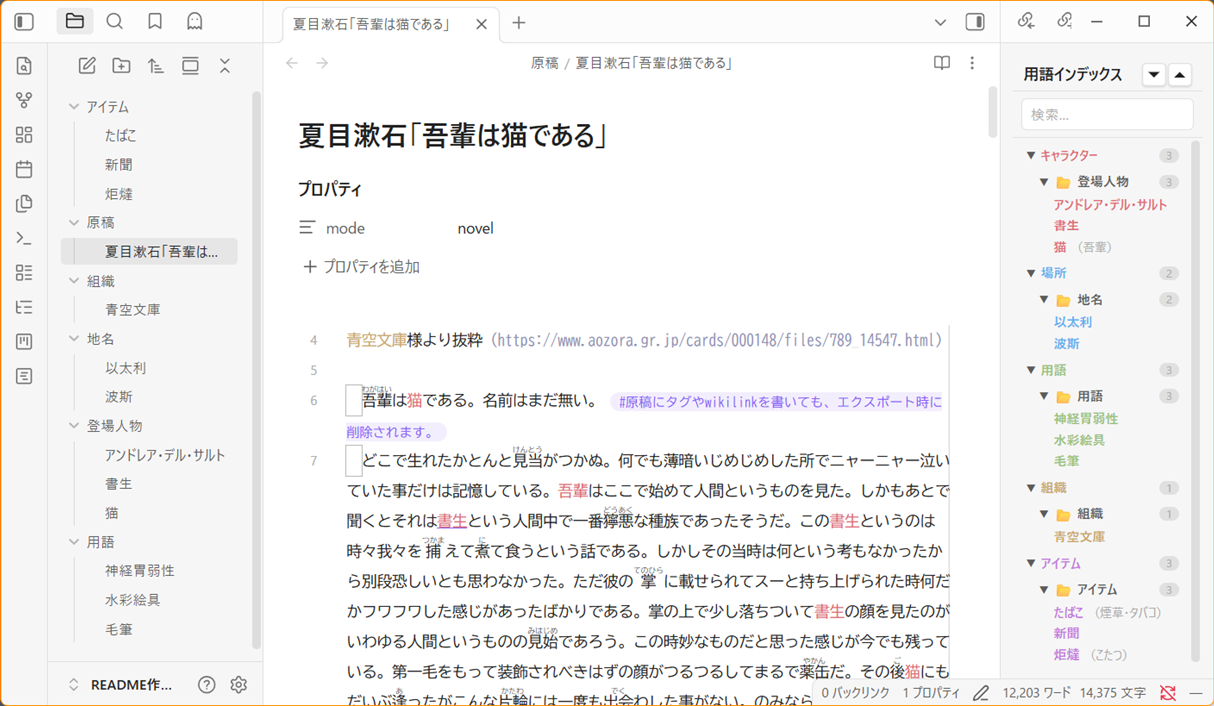Collapse all index entries up-arrow button
1214x706 pixels.
coord(1180,75)
